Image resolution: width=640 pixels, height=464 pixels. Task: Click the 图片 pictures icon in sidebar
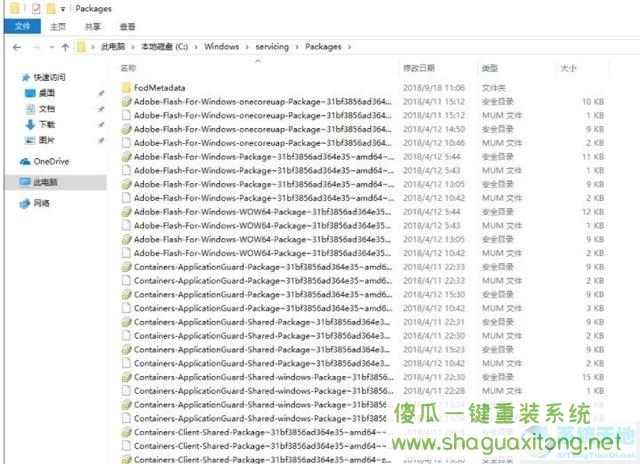(x=30, y=140)
